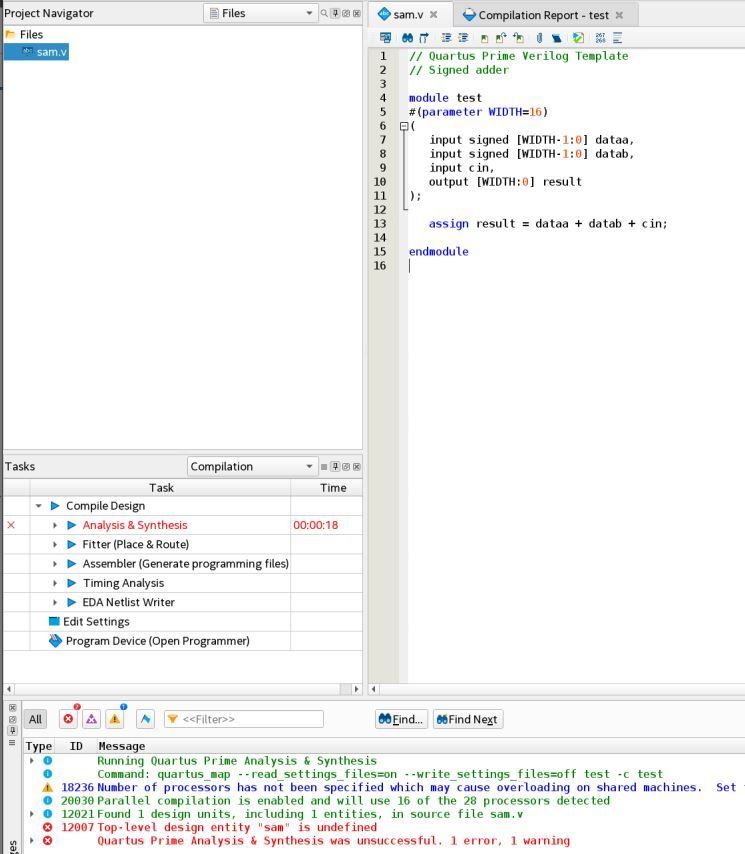
Task: Toggle error messages filter in Messages panel
Action: click(68, 719)
